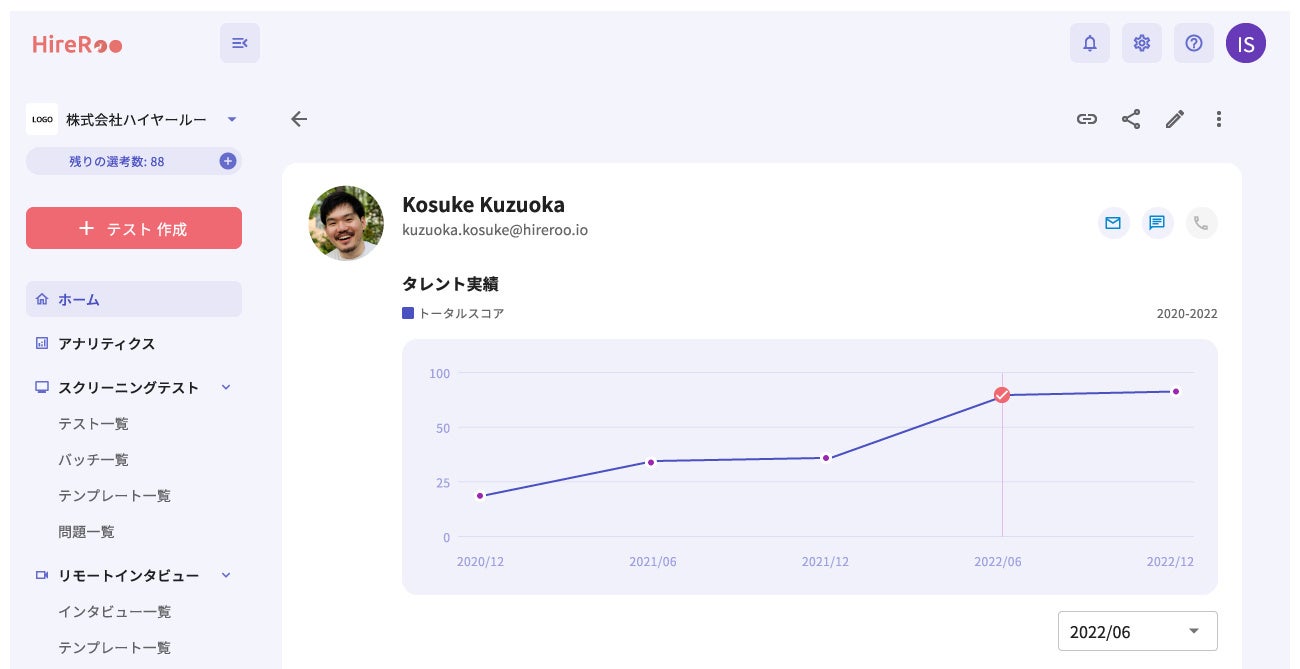Add more selections with plus icon
1300x669 pixels.
(x=228, y=161)
